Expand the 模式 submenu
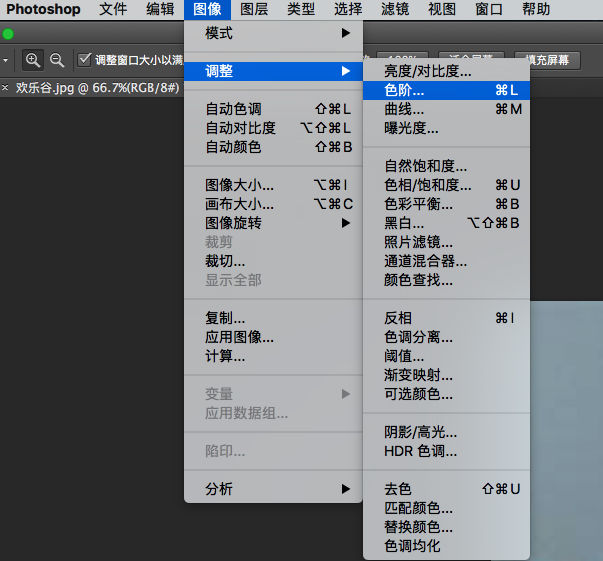 273,33
